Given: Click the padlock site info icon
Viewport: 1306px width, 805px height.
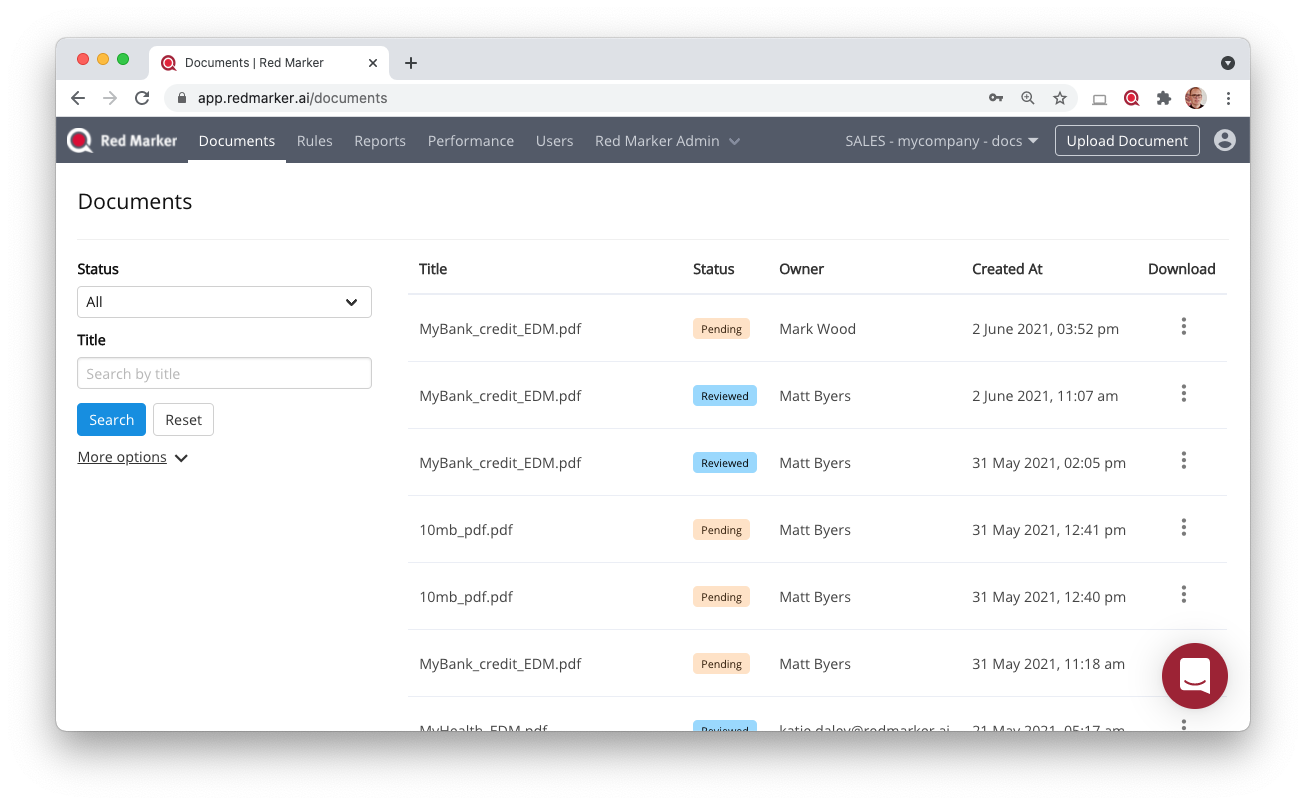Looking at the screenshot, I should click(x=182, y=98).
